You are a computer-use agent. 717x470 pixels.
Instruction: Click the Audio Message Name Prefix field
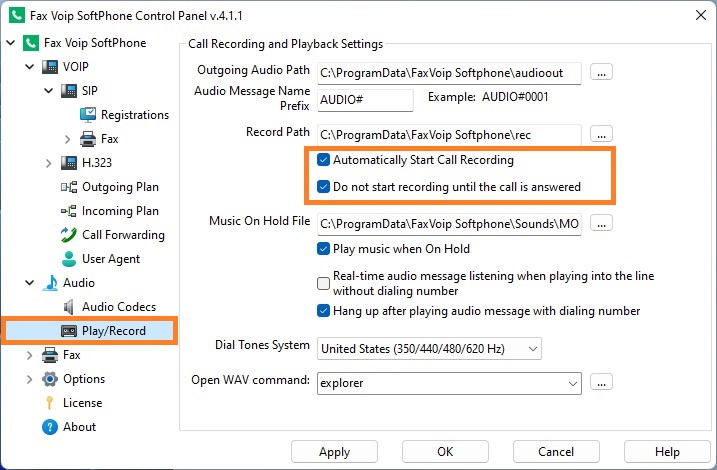pyautogui.click(x=365, y=100)
